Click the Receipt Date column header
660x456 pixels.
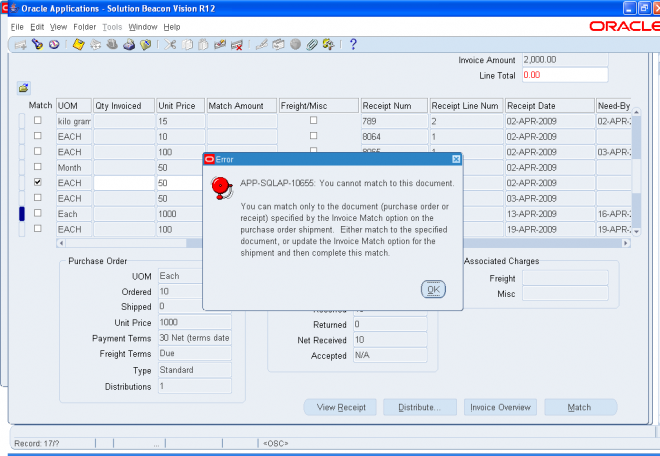(x=550, y=106)
